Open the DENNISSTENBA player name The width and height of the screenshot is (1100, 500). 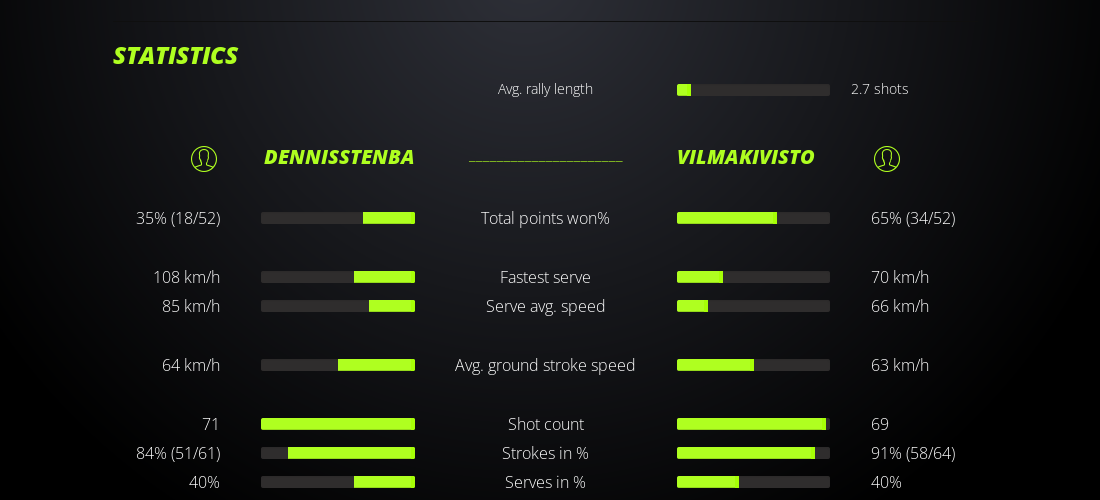pyautogui.click(x=339, y=157)
